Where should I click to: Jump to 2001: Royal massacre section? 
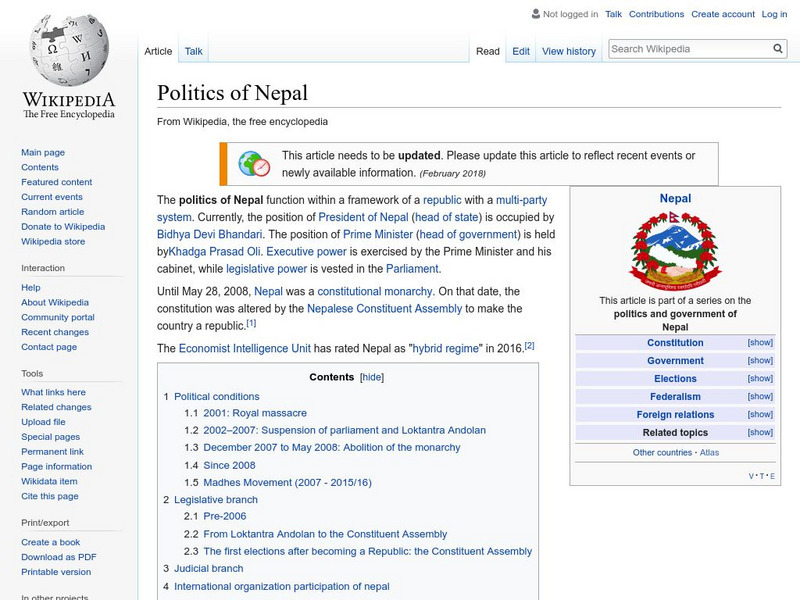point(255,413)
